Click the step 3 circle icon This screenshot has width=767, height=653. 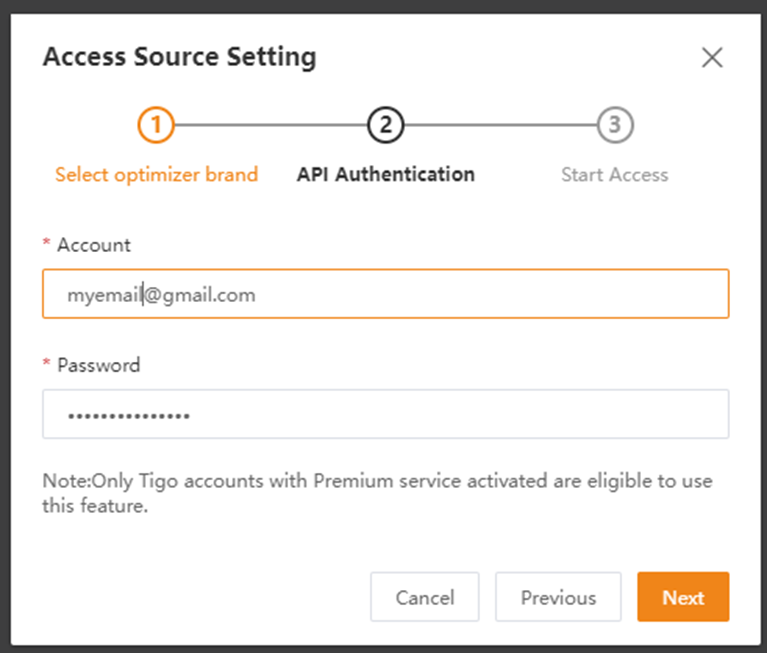click(x=615, y=125)
